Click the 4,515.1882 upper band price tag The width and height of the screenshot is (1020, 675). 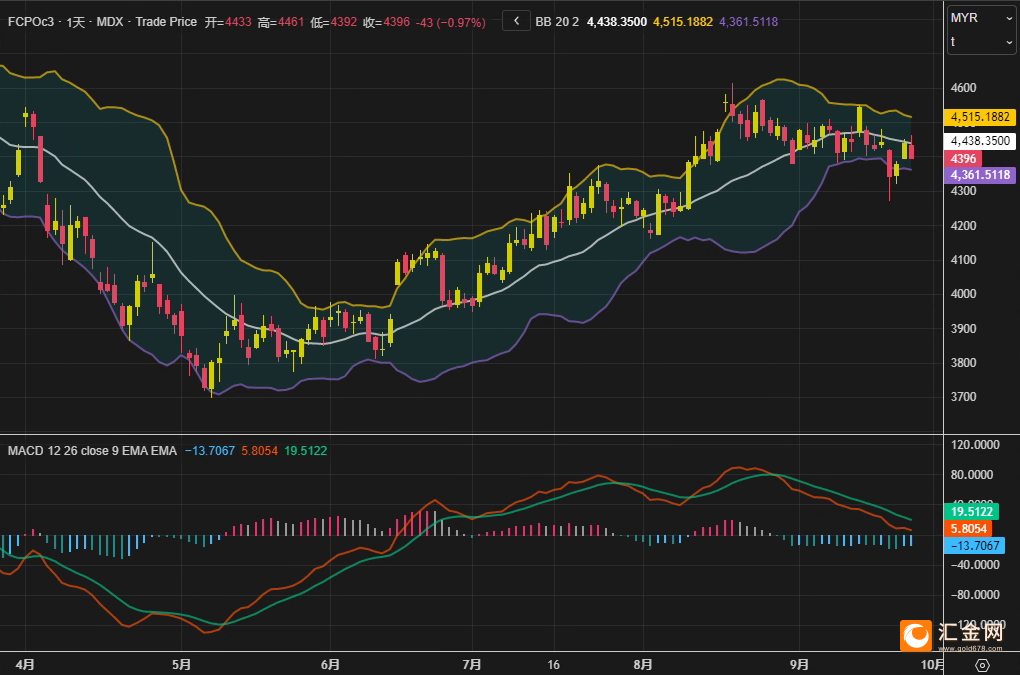[980, 117]
